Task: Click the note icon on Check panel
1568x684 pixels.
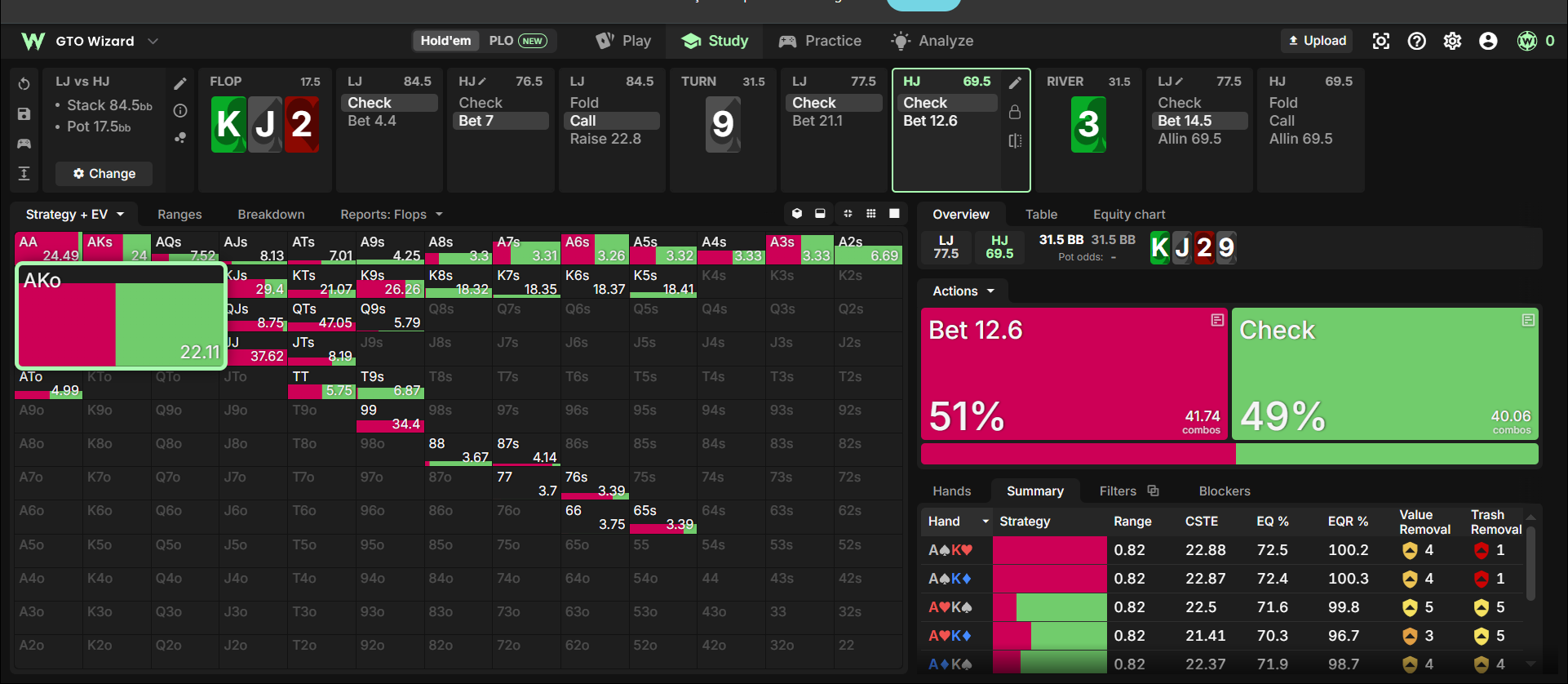Action: tap(1528, 320)
